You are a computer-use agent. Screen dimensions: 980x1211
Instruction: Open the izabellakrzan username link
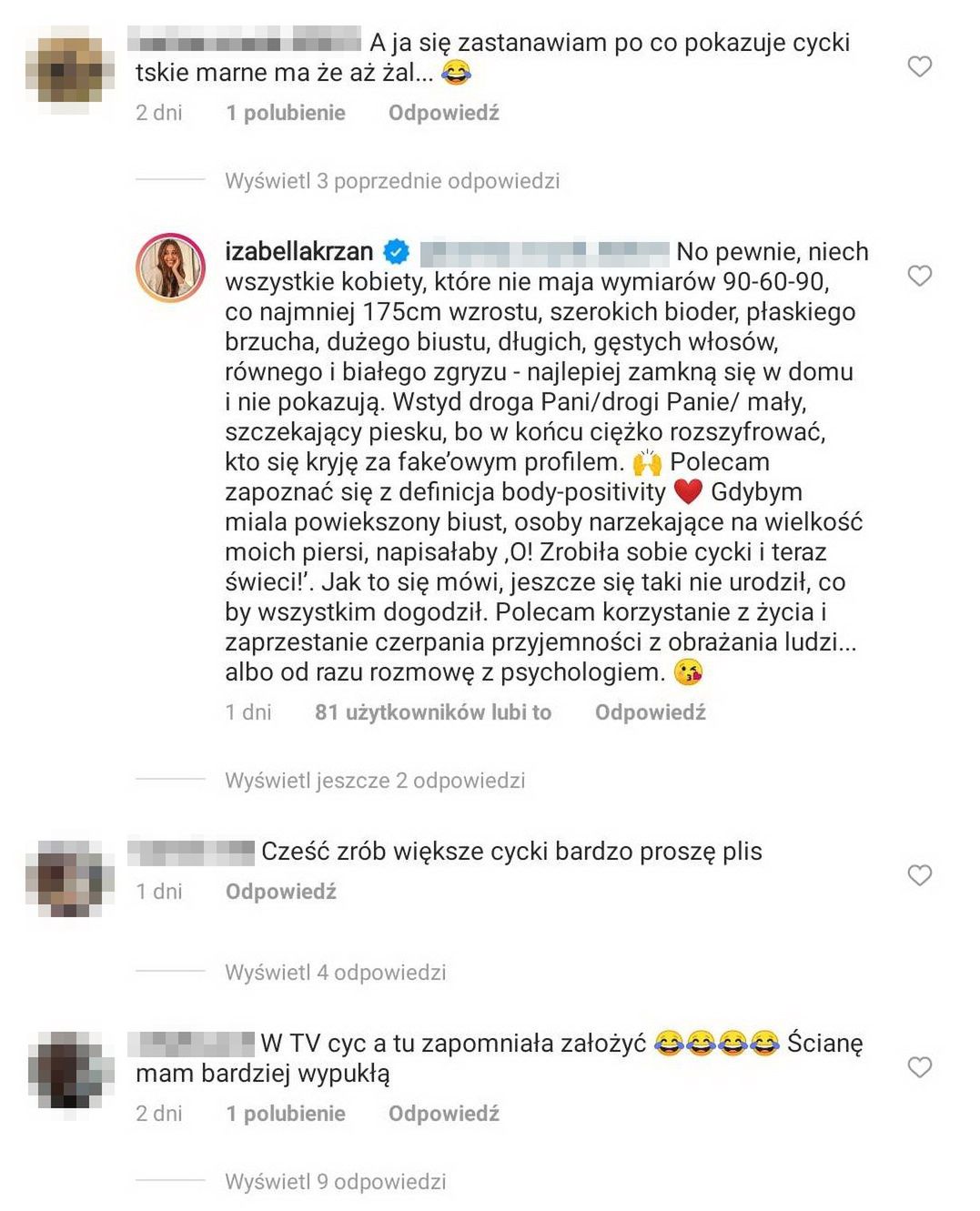click(x=298, y=251)
